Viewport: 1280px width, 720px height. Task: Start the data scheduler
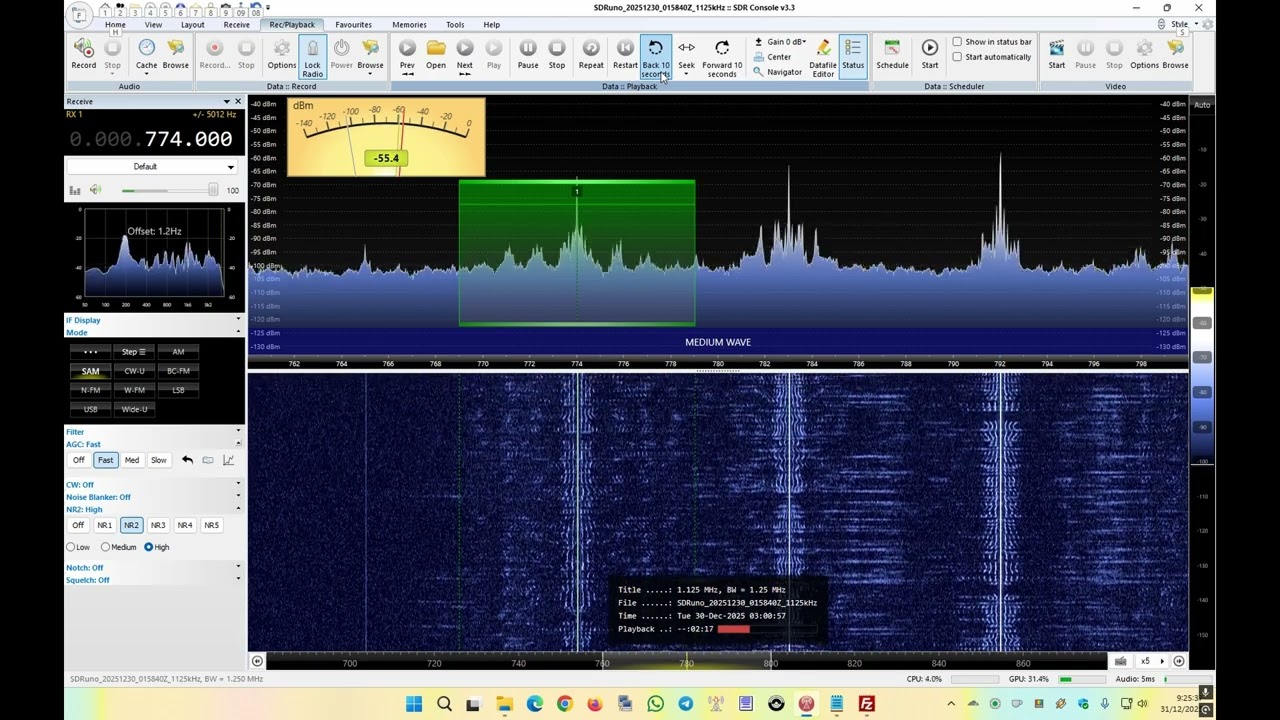coord(930,55)
